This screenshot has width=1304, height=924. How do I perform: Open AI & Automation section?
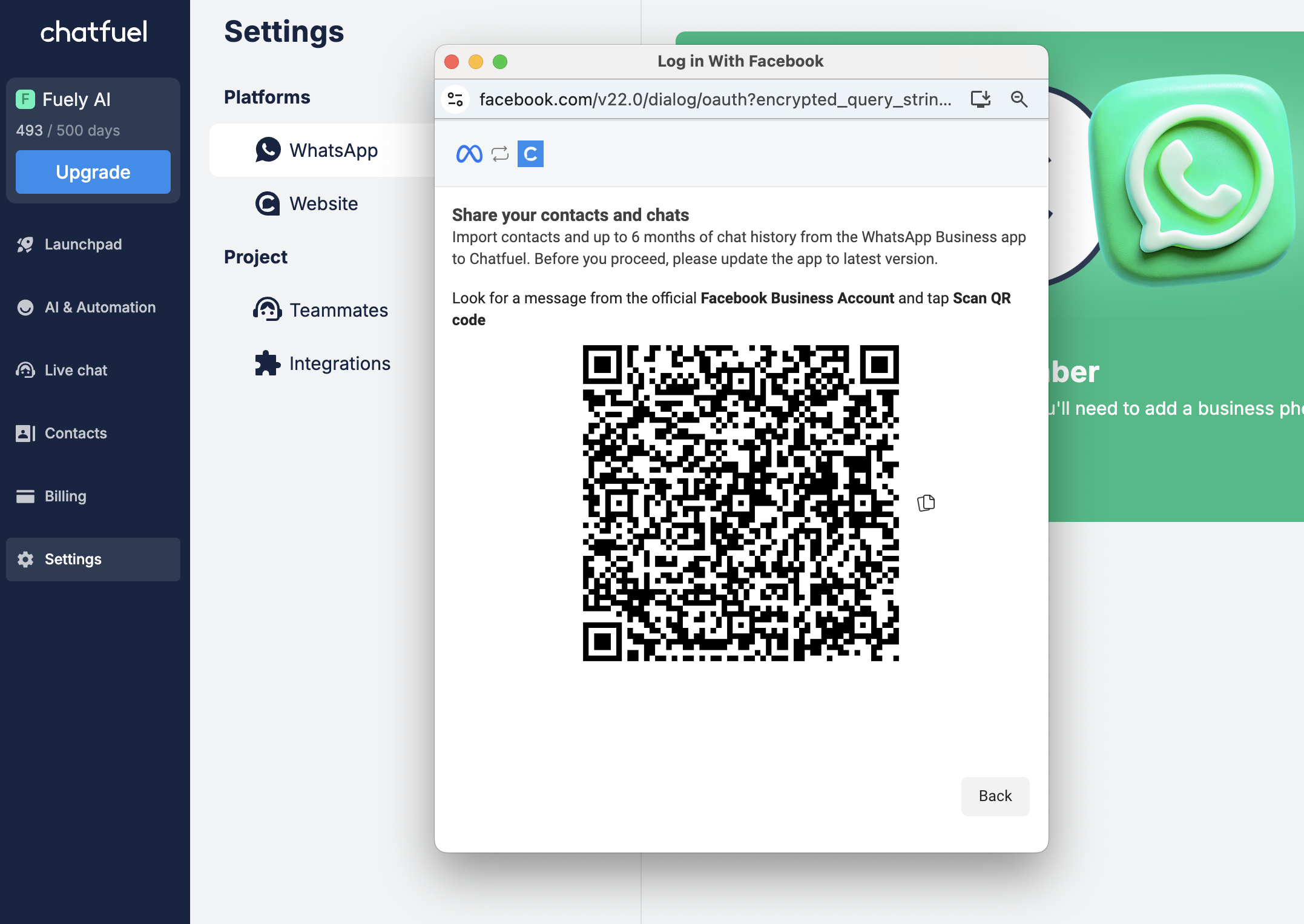point(100,307)
